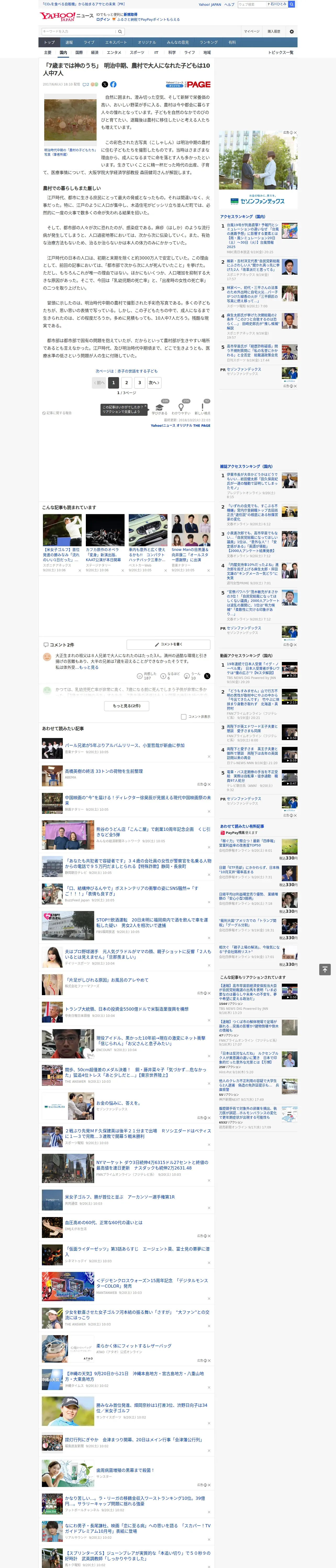Open the ランキング navigation tab
Screen dimensions: 336x1568
point(209,42)
